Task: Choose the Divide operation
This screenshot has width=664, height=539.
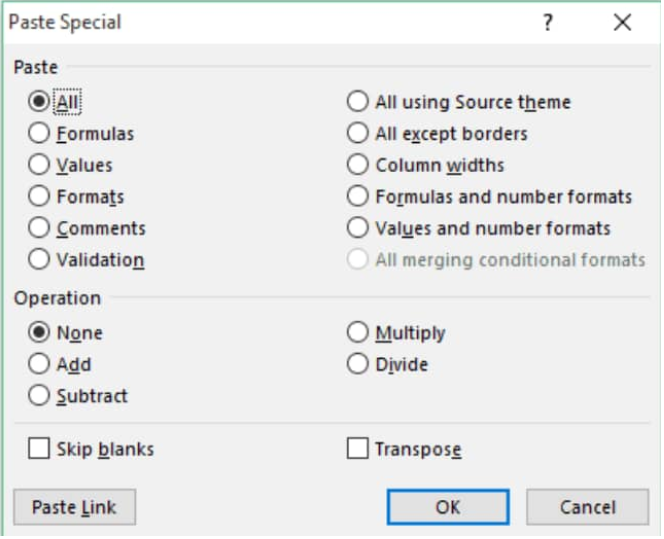Action: (359, 365)
